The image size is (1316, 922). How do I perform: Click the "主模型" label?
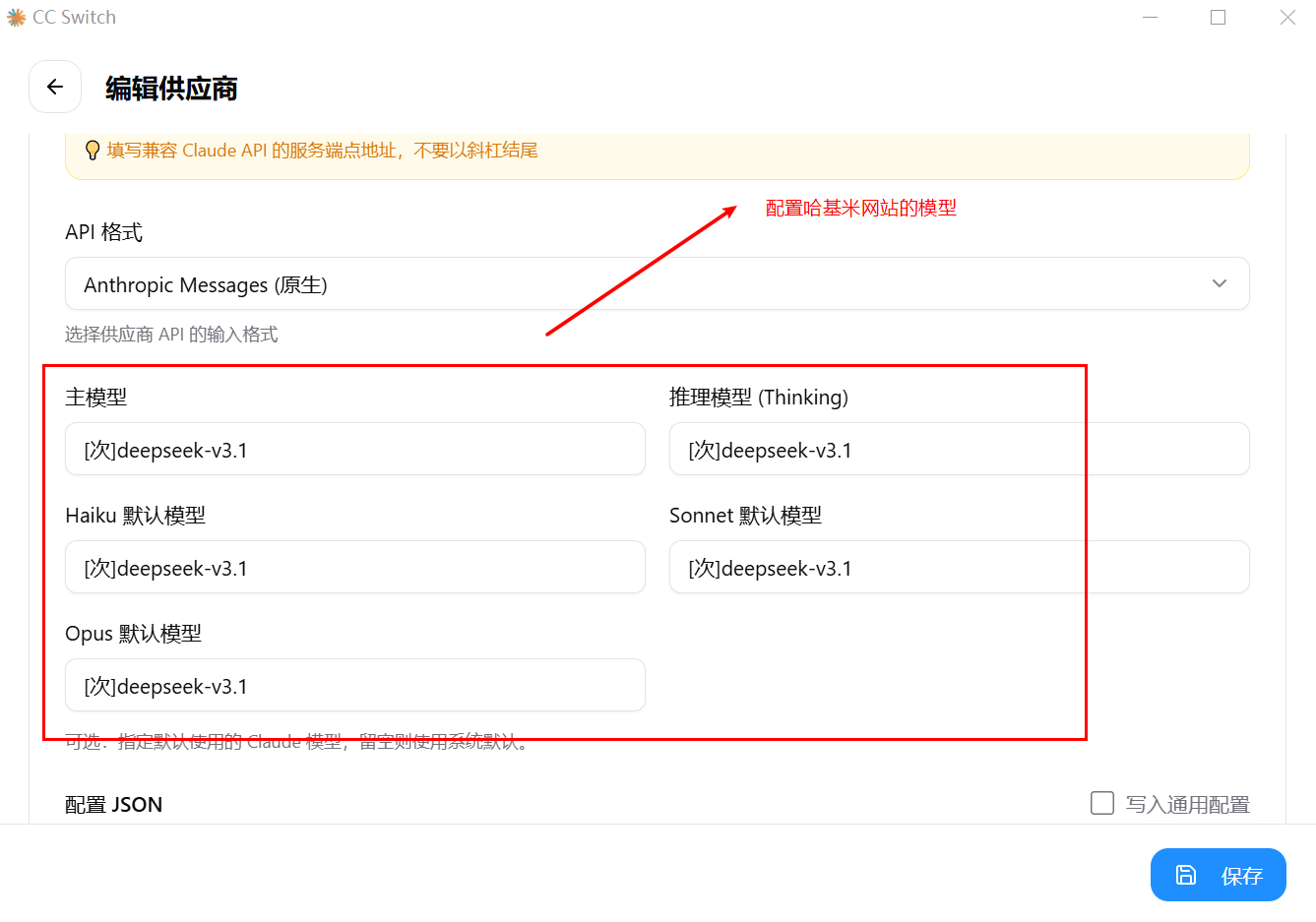pos(95,398)
